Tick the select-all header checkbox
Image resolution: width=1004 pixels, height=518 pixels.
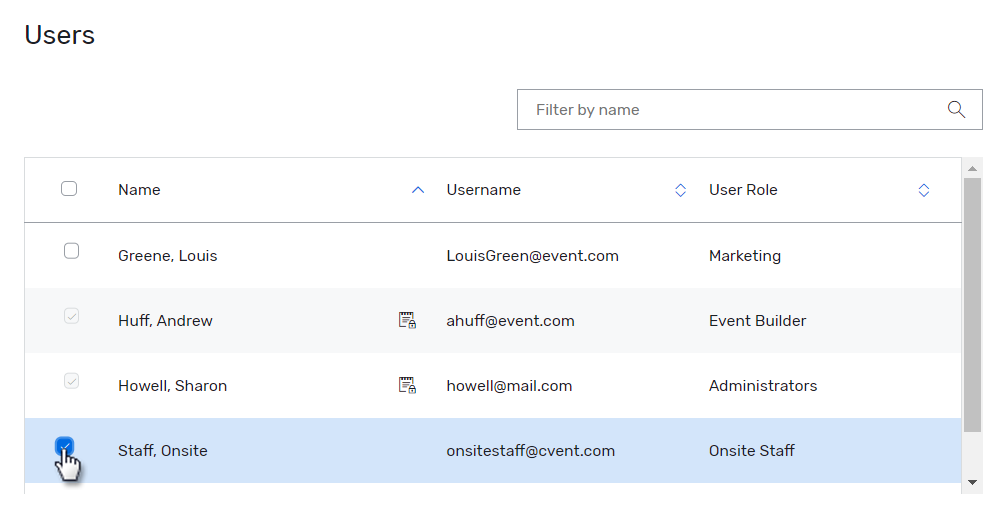[x=69, y=189]
